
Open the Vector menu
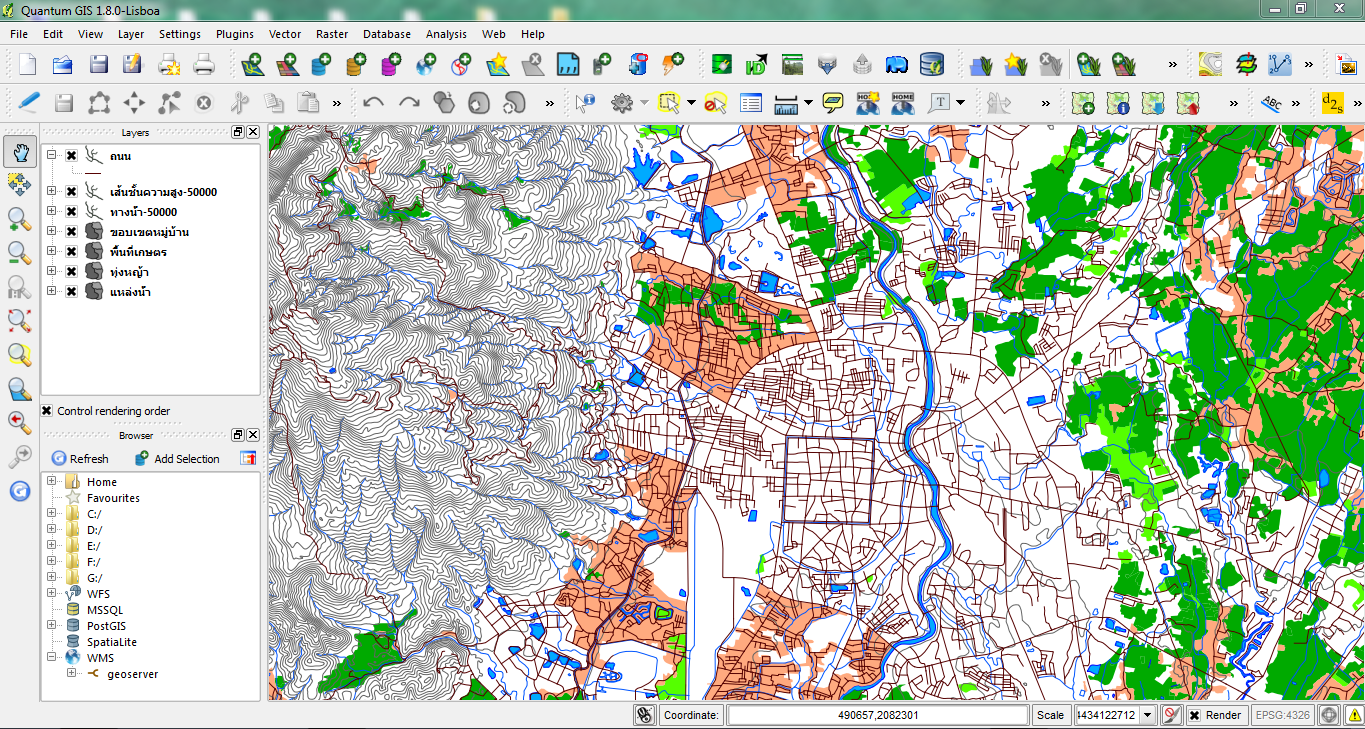coord(285,34)
